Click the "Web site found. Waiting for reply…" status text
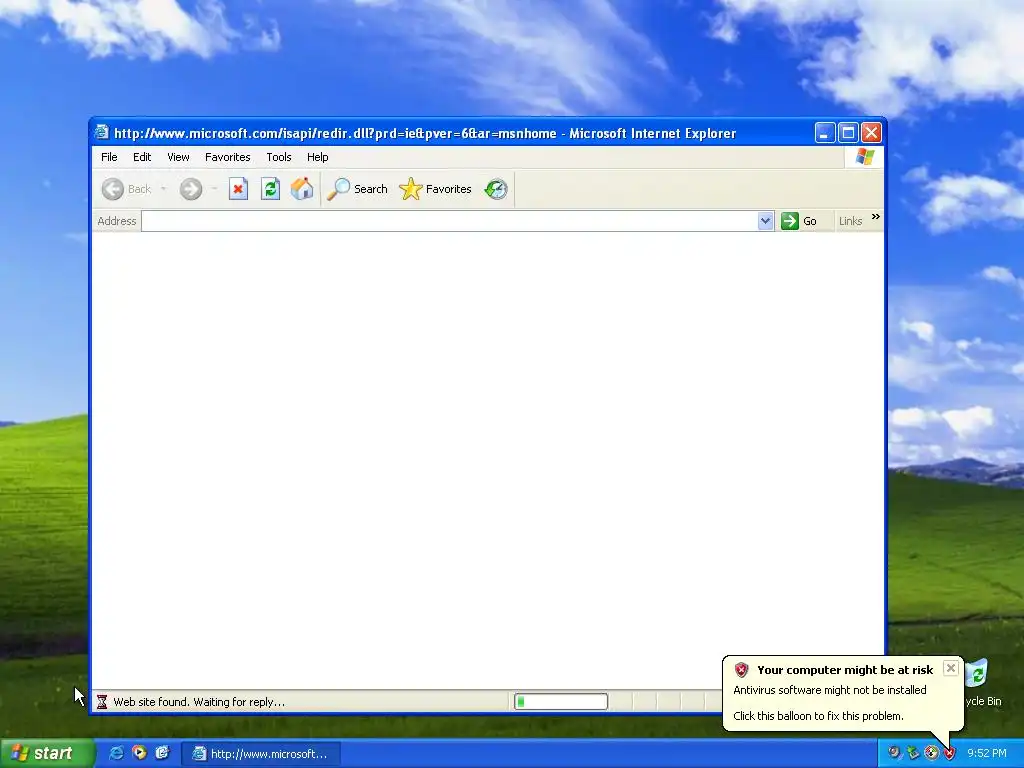Viewport: 1024px width, 768px height. tap(199, 702)
